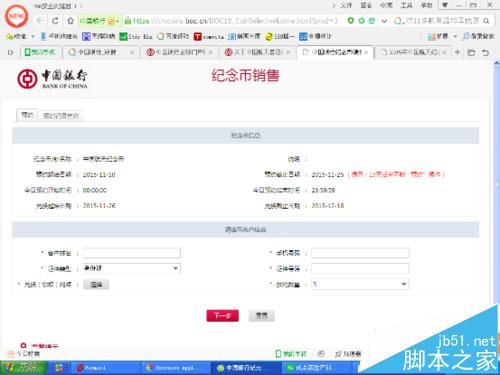Viewport: 500px width, 375px height.
Task: Expand the extensions dropdown arrow
Action: pyautogui.click(x=455, y=36)
